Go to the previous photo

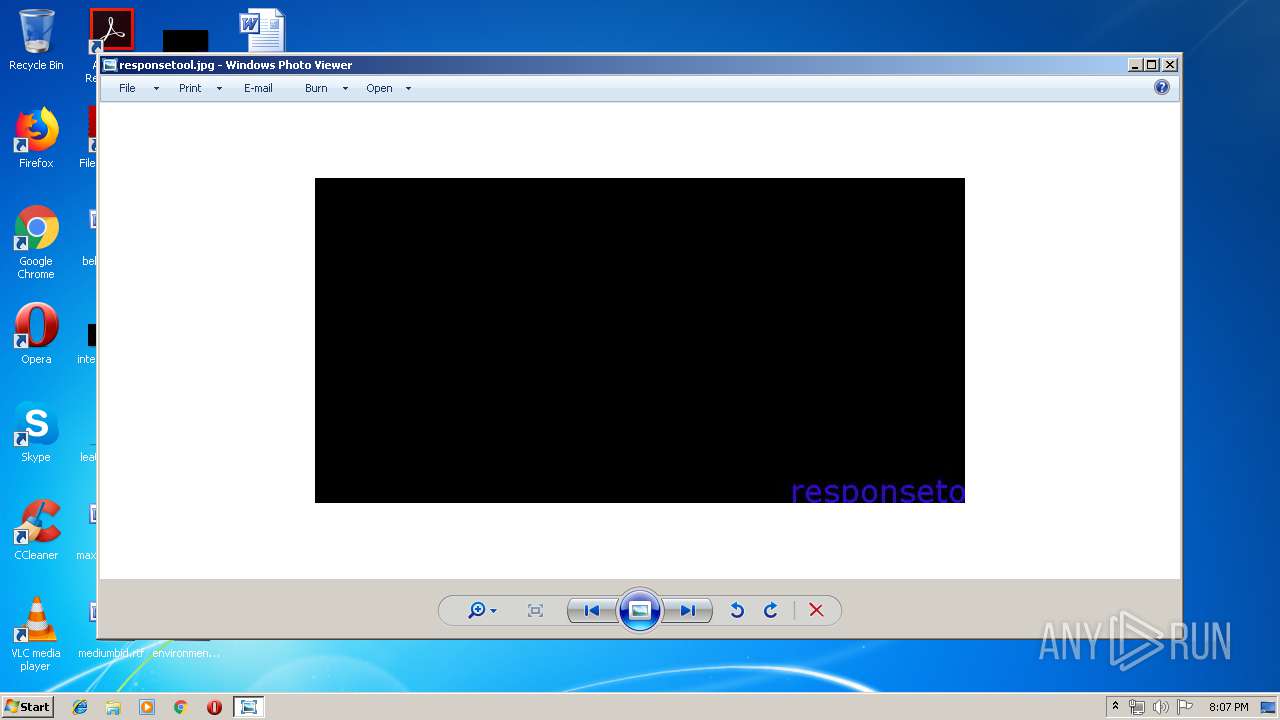592,610
